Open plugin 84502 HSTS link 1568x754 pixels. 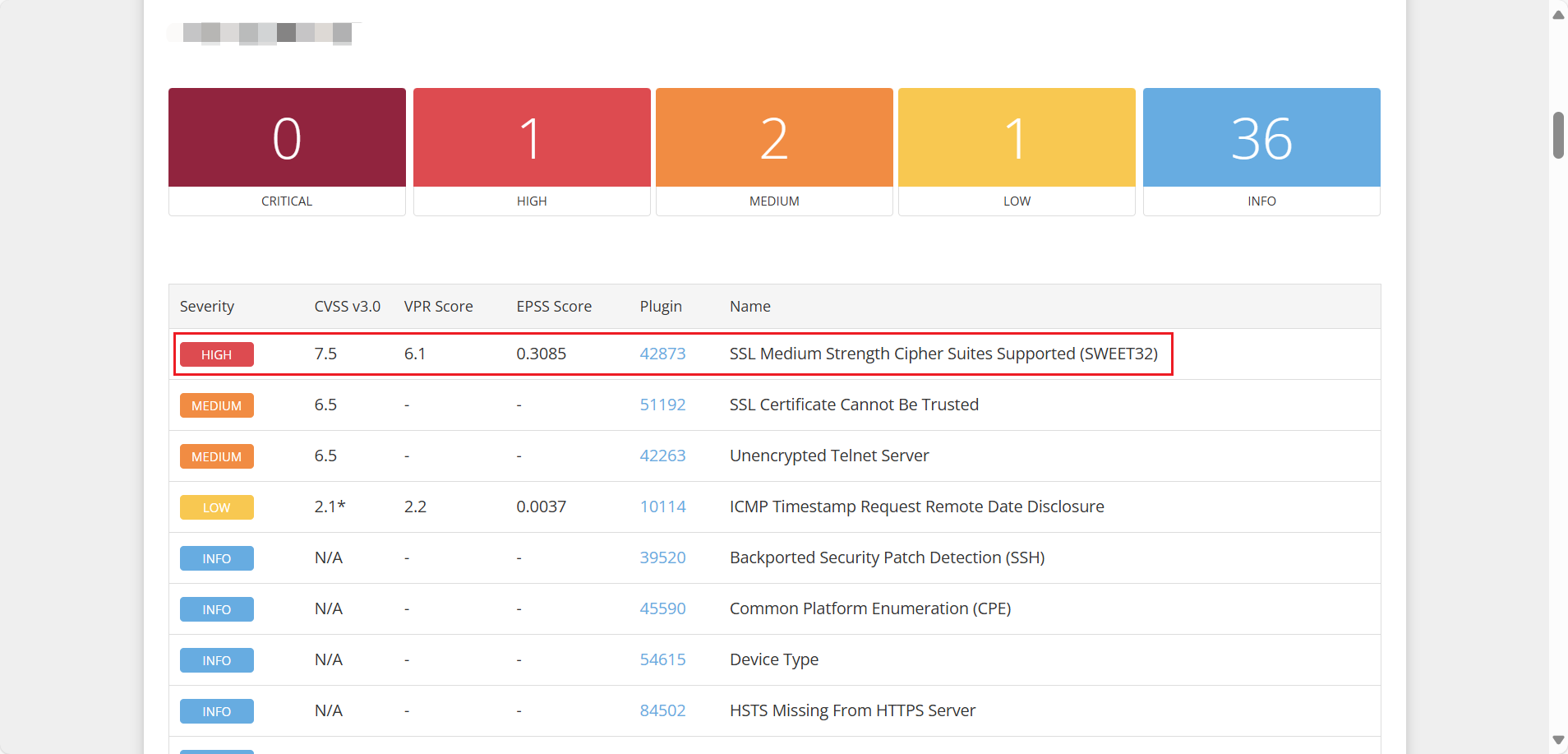pyautogui.click(x=662, y=710)
